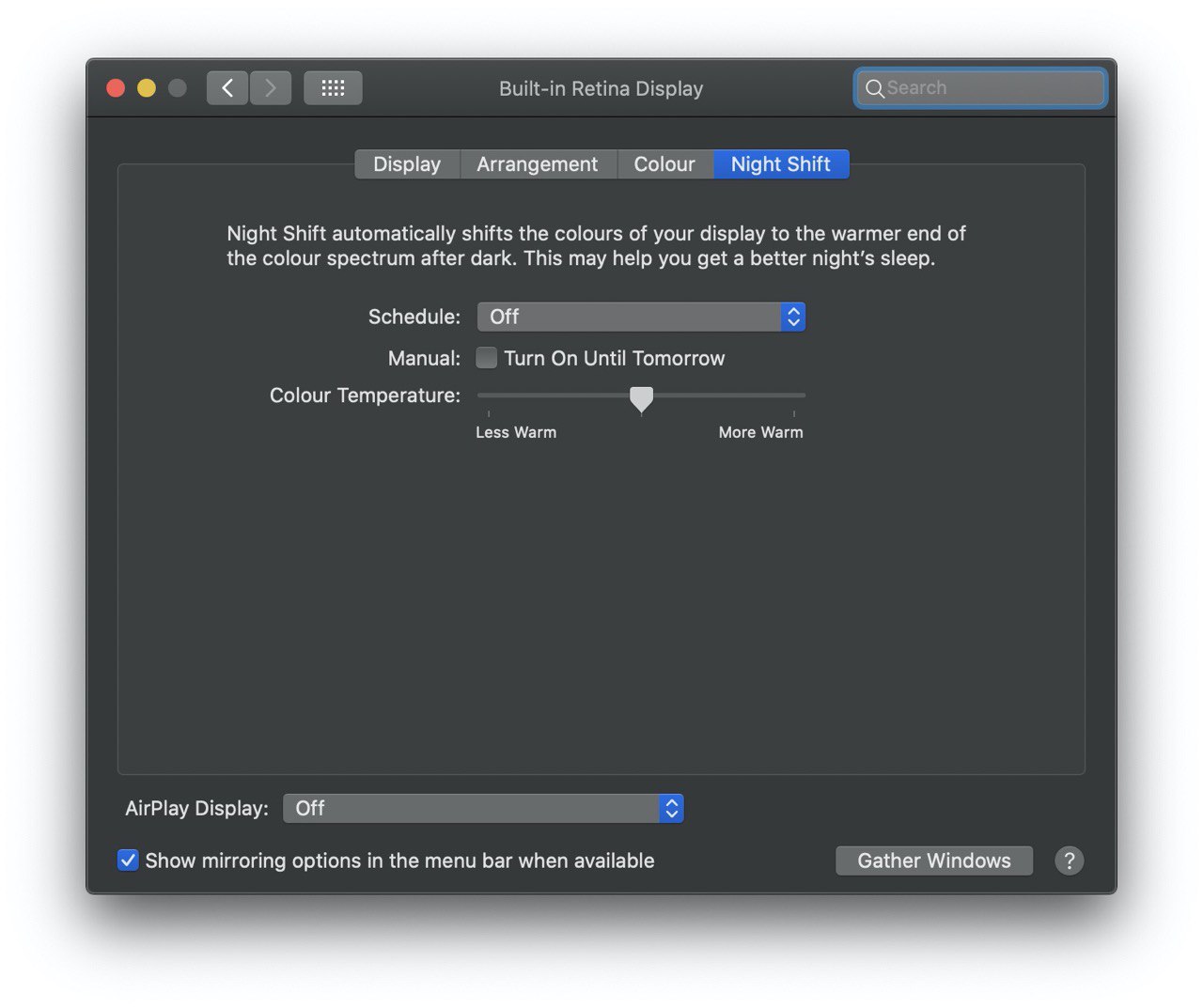Focus the Search input field
The height and width of the screenshot is (1008, 1203).
980,88
